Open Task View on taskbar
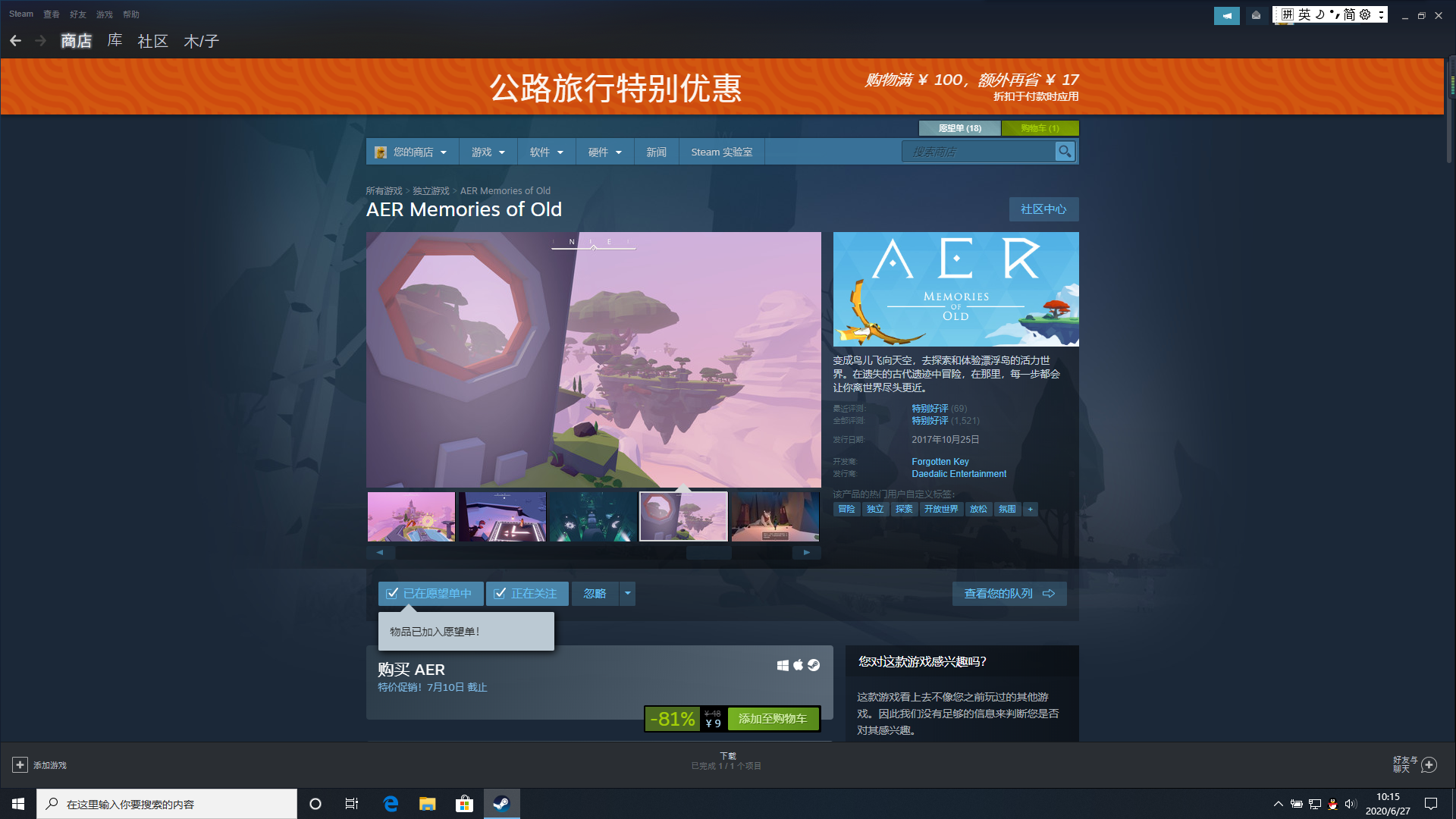 (x=352, y=804)
